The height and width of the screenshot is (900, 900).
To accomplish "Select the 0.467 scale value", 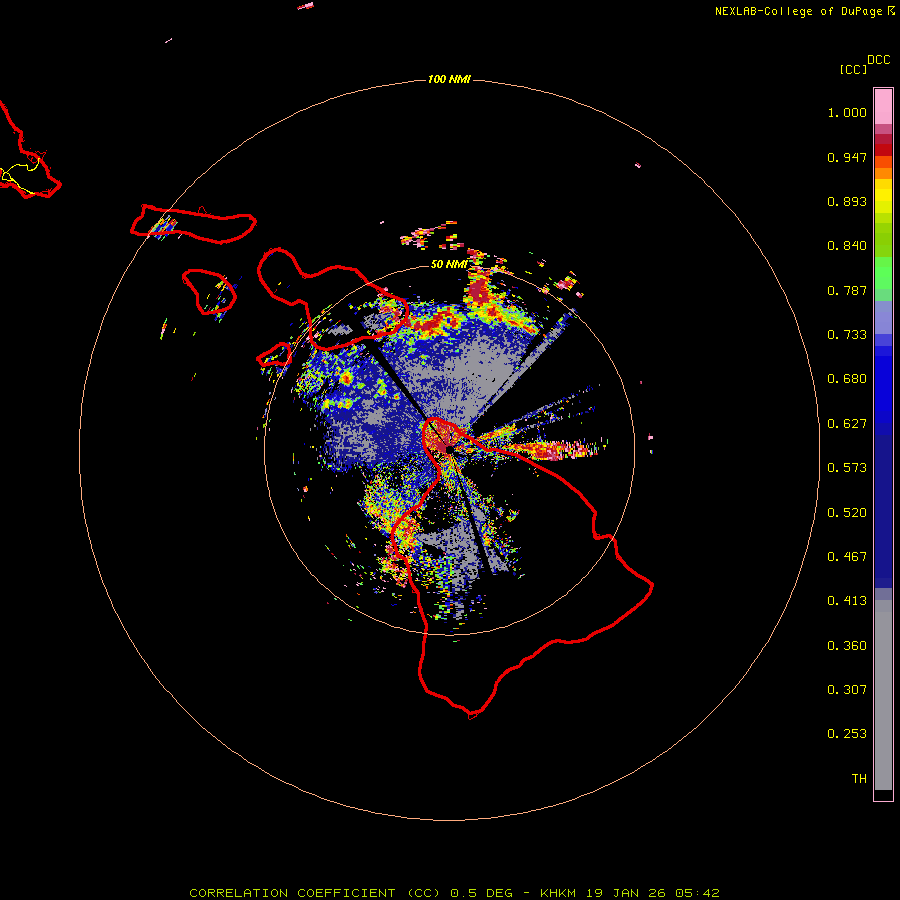I will (847, 557).
